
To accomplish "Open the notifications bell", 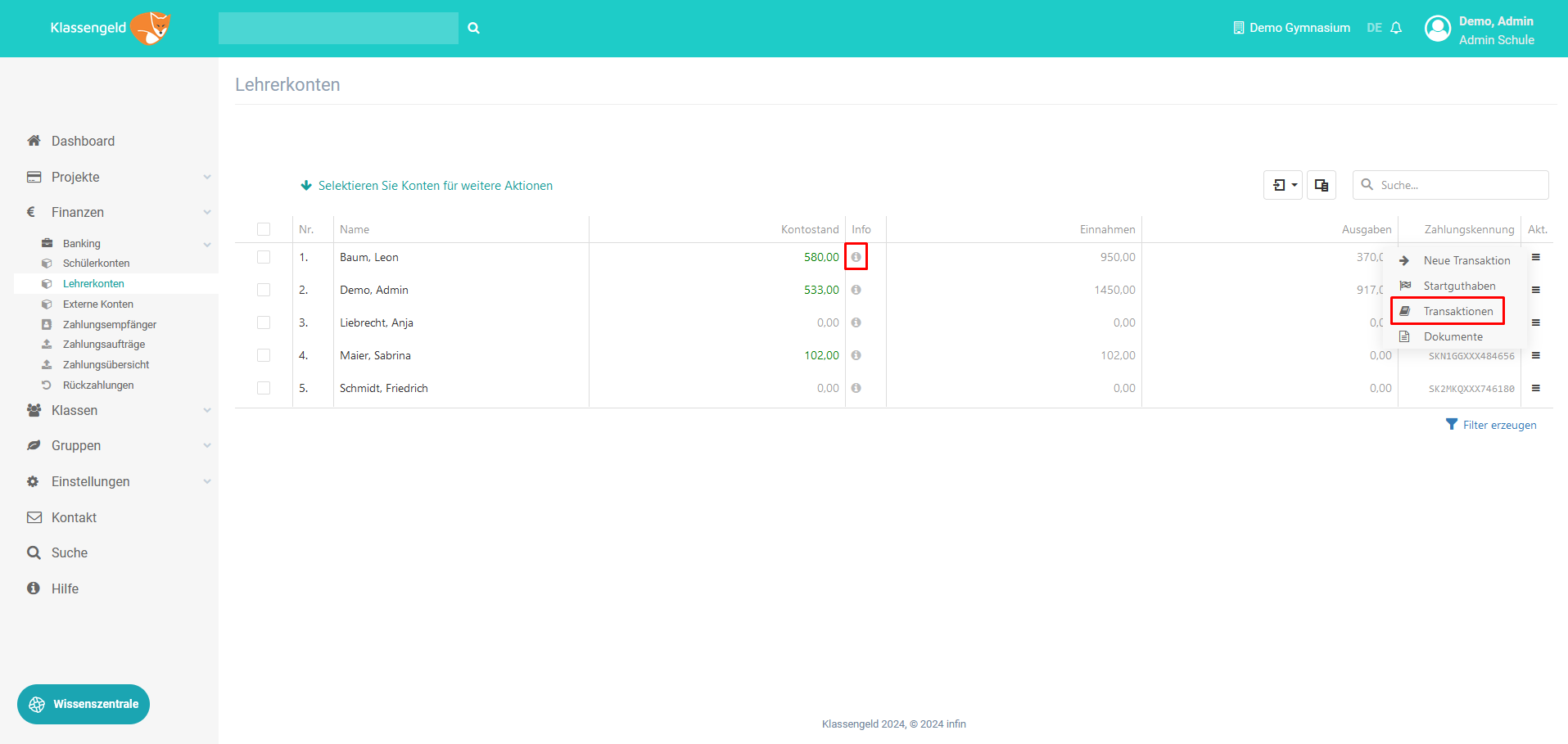I will point(1396,28).
